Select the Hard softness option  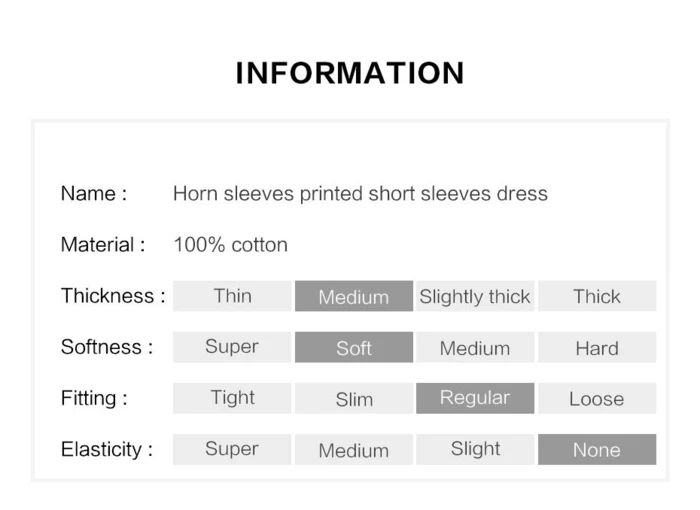coord(597,347)
